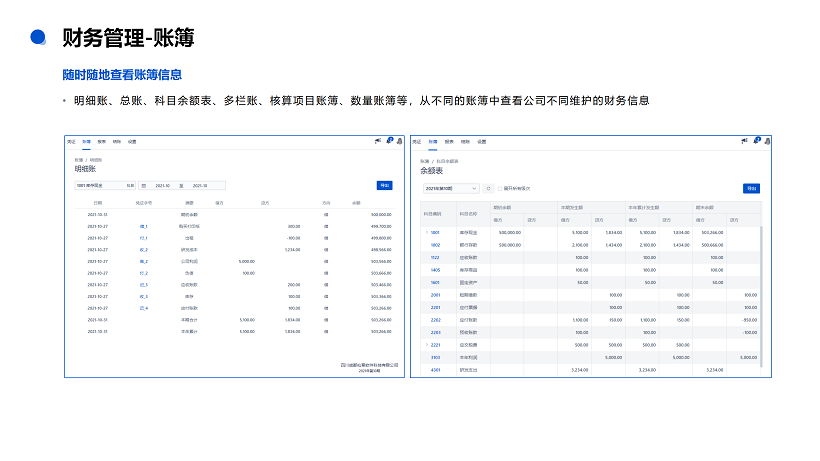This screenshot has height=461, width=820.
Task: Click the -950.00 ending balance cell in 余额表
Action: [x=750, y=320]
